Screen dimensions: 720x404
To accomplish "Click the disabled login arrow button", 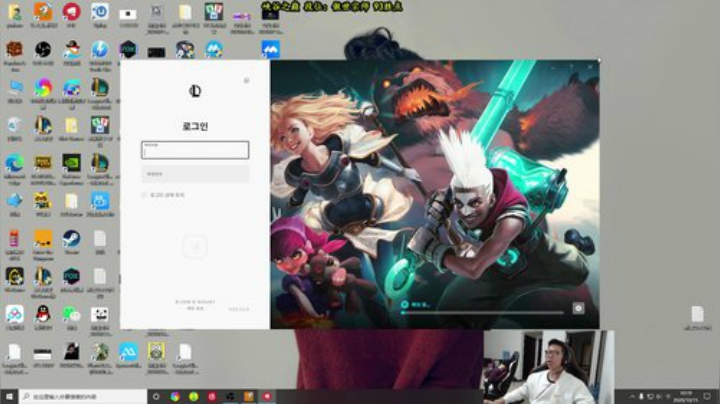I will click(x=195, y=247).
